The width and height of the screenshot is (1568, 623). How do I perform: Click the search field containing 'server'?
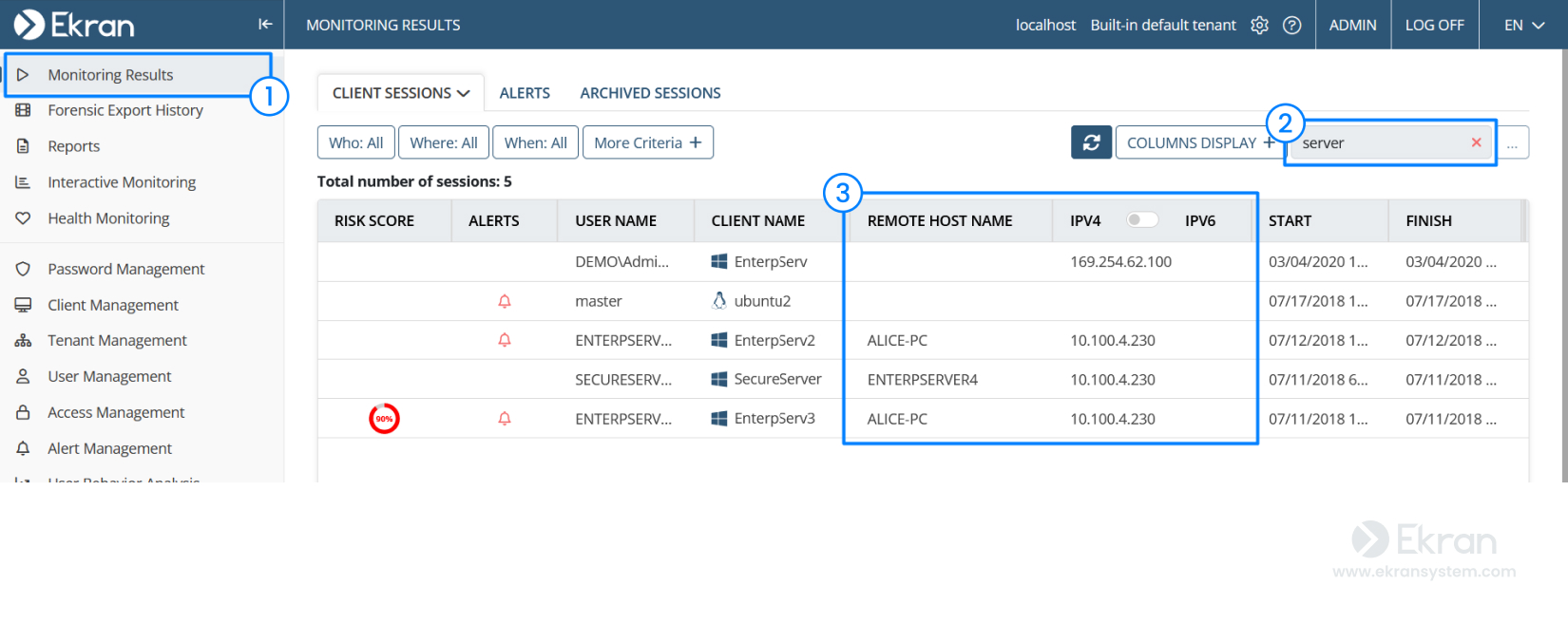(1378, 142)
